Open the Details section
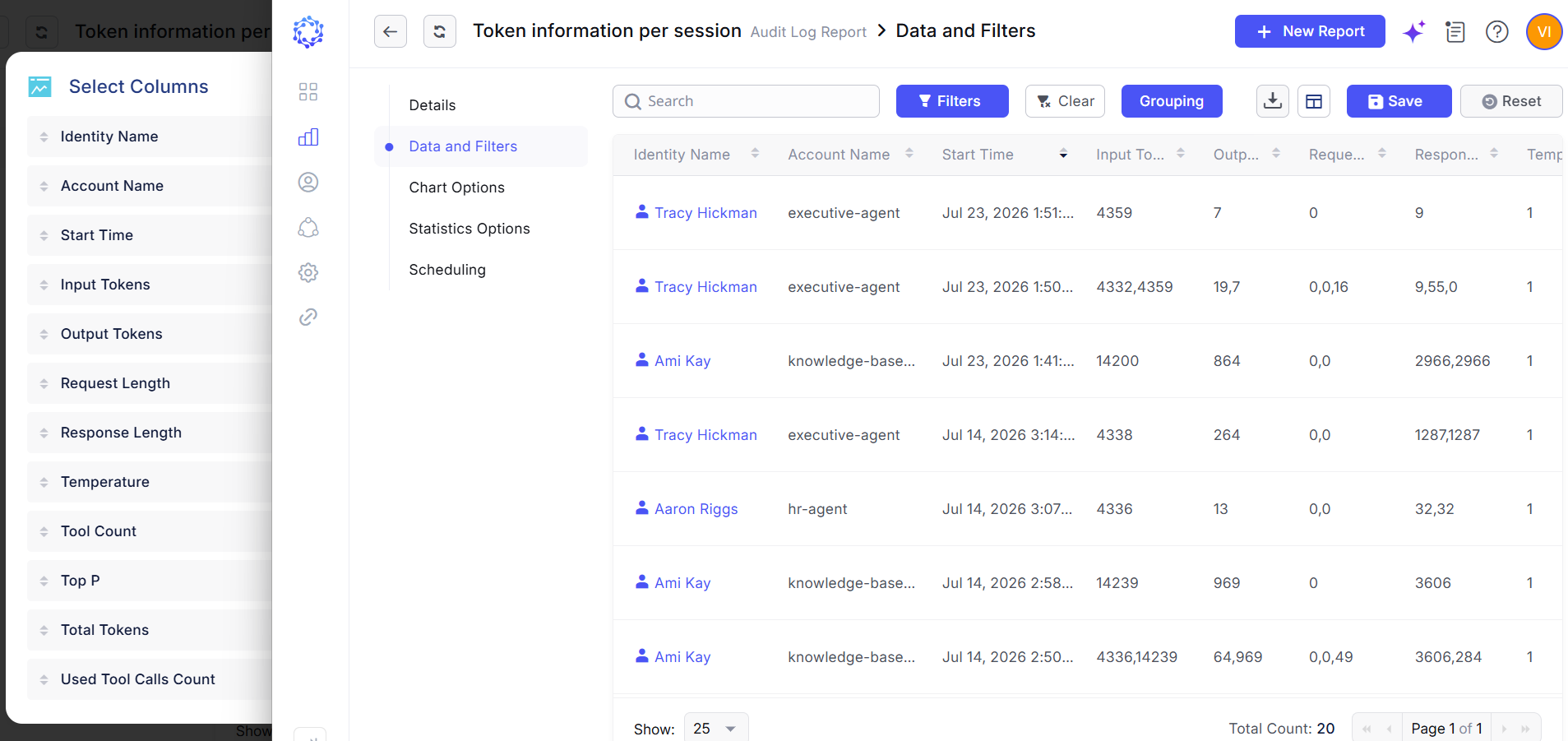This screenshot has width=1568, height=741. [432, 105]
